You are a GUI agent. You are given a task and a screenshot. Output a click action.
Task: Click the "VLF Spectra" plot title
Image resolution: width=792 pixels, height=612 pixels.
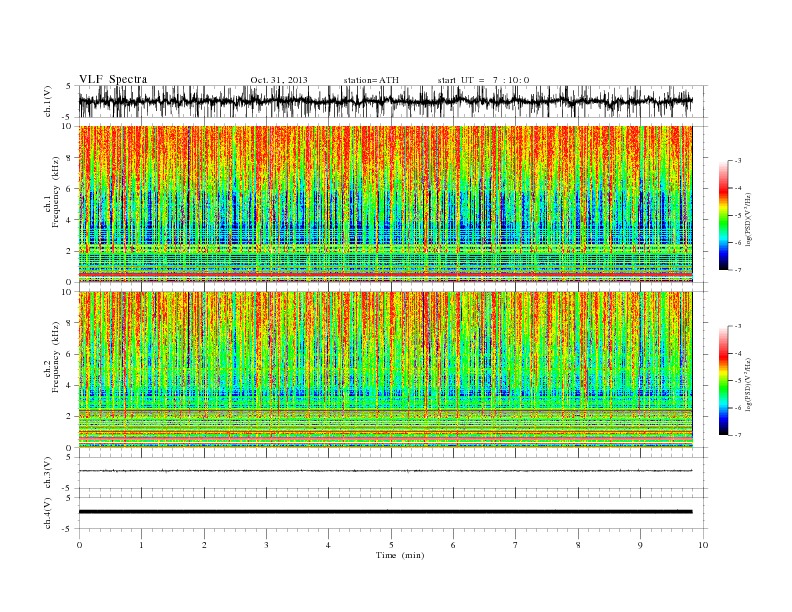[113, 79]
